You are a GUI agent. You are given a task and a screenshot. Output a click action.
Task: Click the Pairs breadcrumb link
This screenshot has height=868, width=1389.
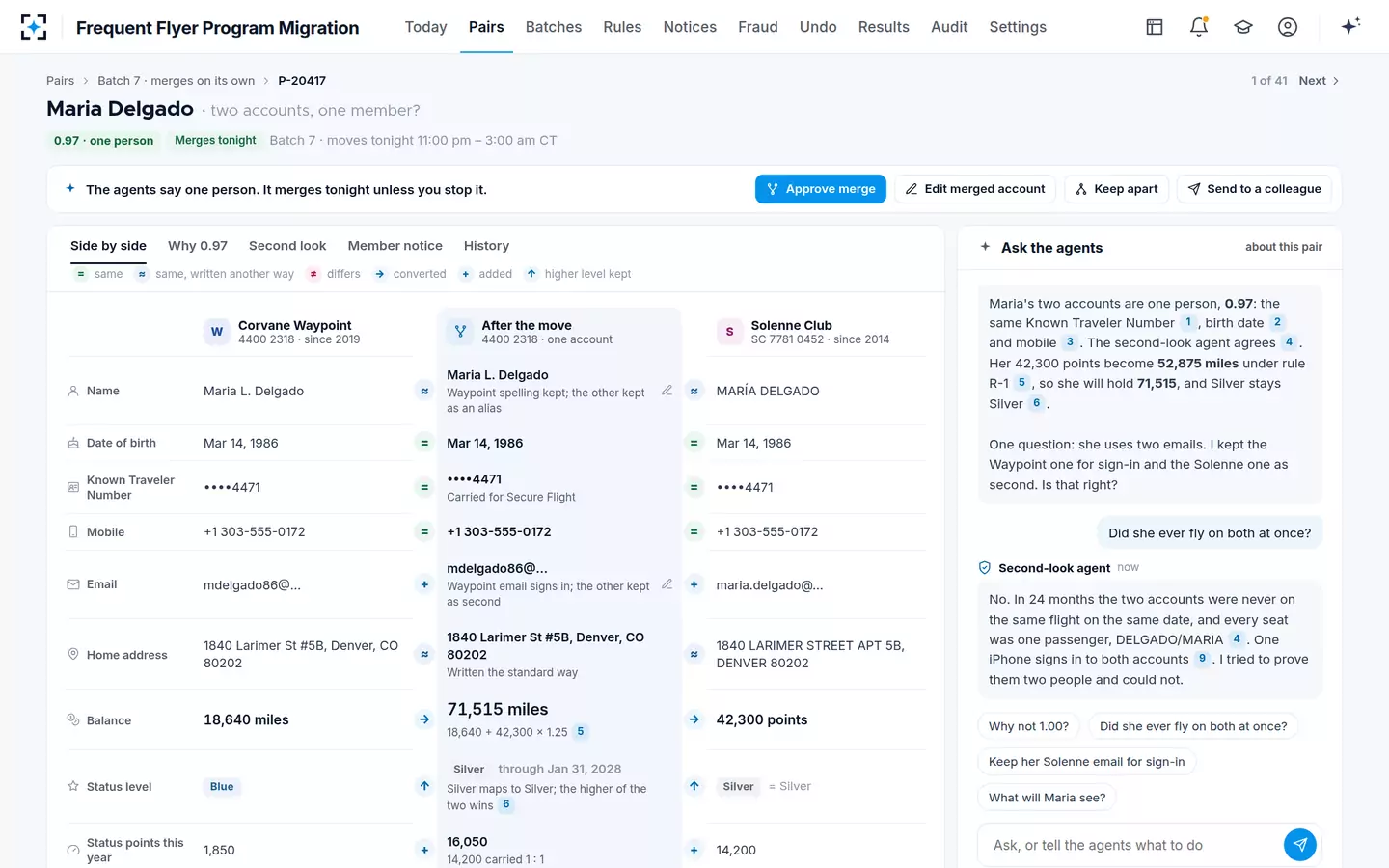click(x=60, y=81)
